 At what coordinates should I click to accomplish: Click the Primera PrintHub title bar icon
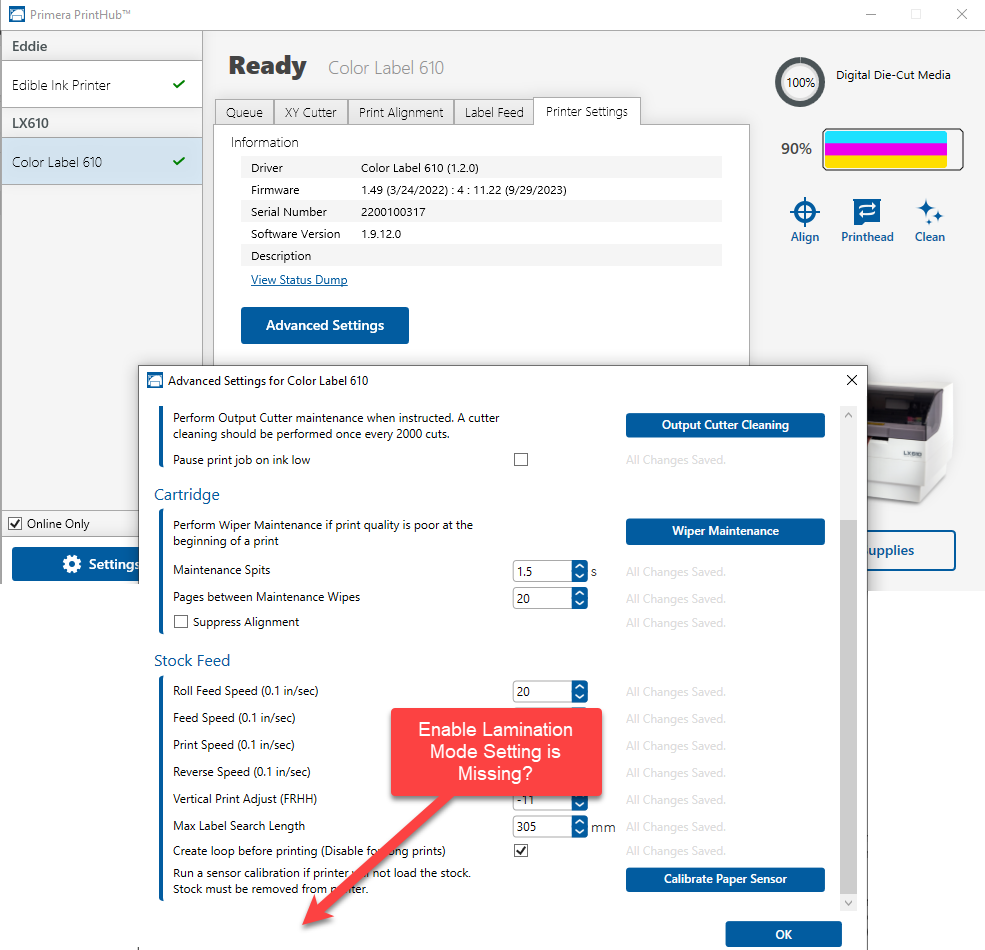click(17, 14)
